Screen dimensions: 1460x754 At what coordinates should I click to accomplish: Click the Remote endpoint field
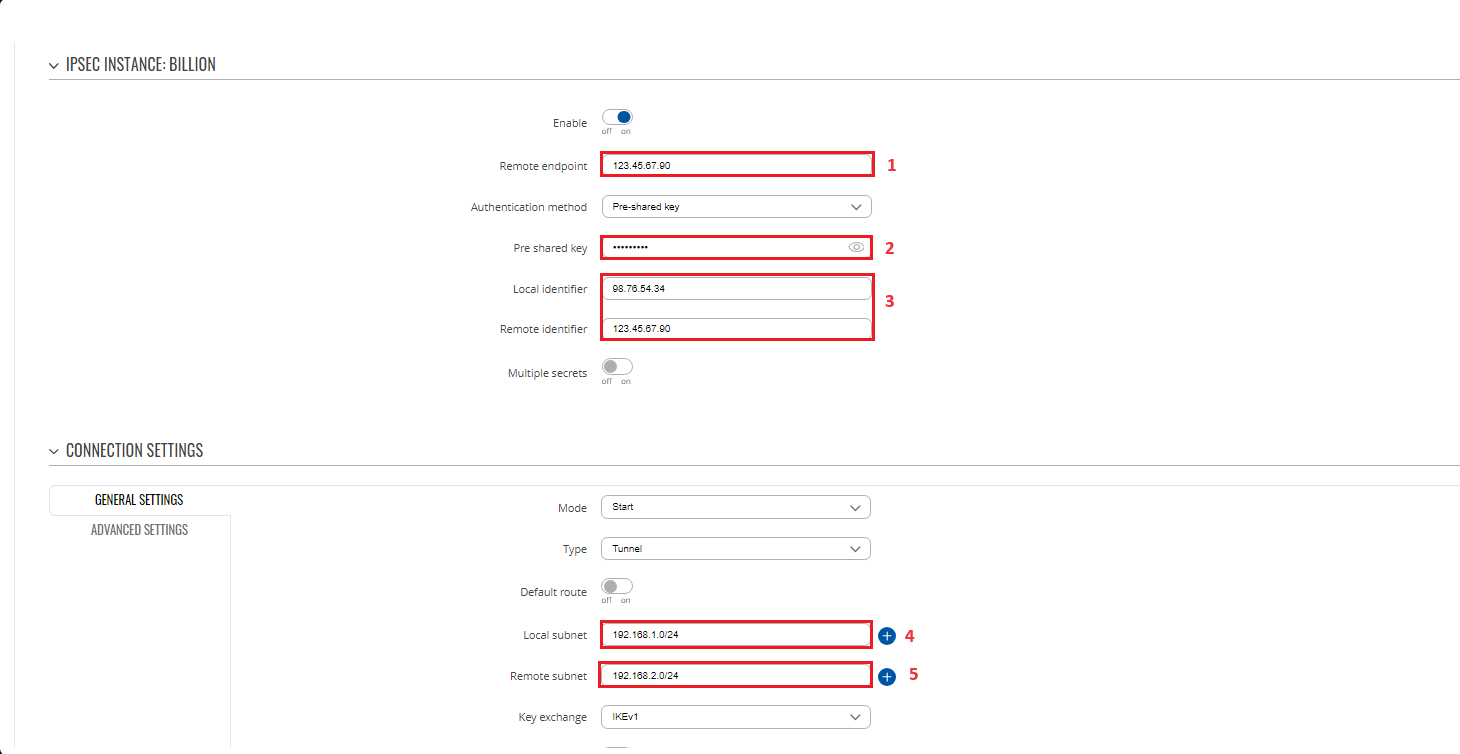point(736,165)
